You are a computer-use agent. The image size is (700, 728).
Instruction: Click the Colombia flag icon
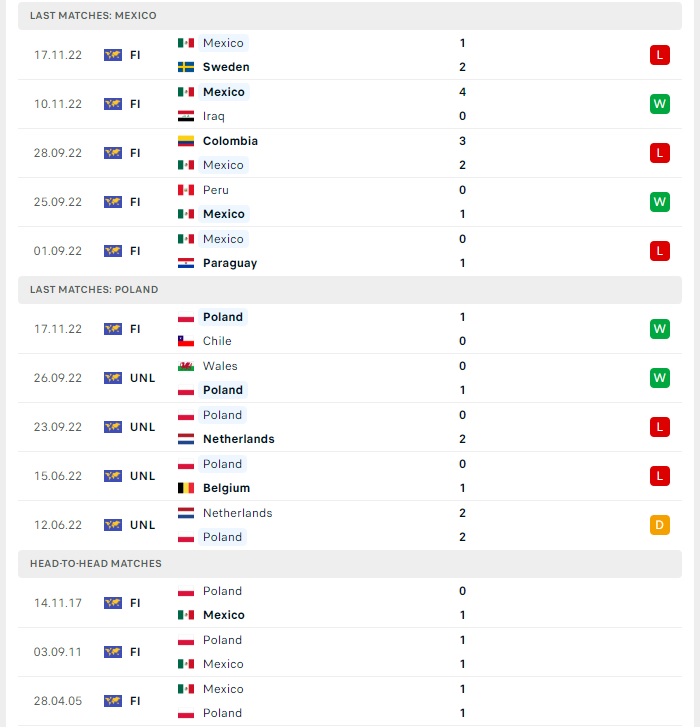tap(186, 141)
